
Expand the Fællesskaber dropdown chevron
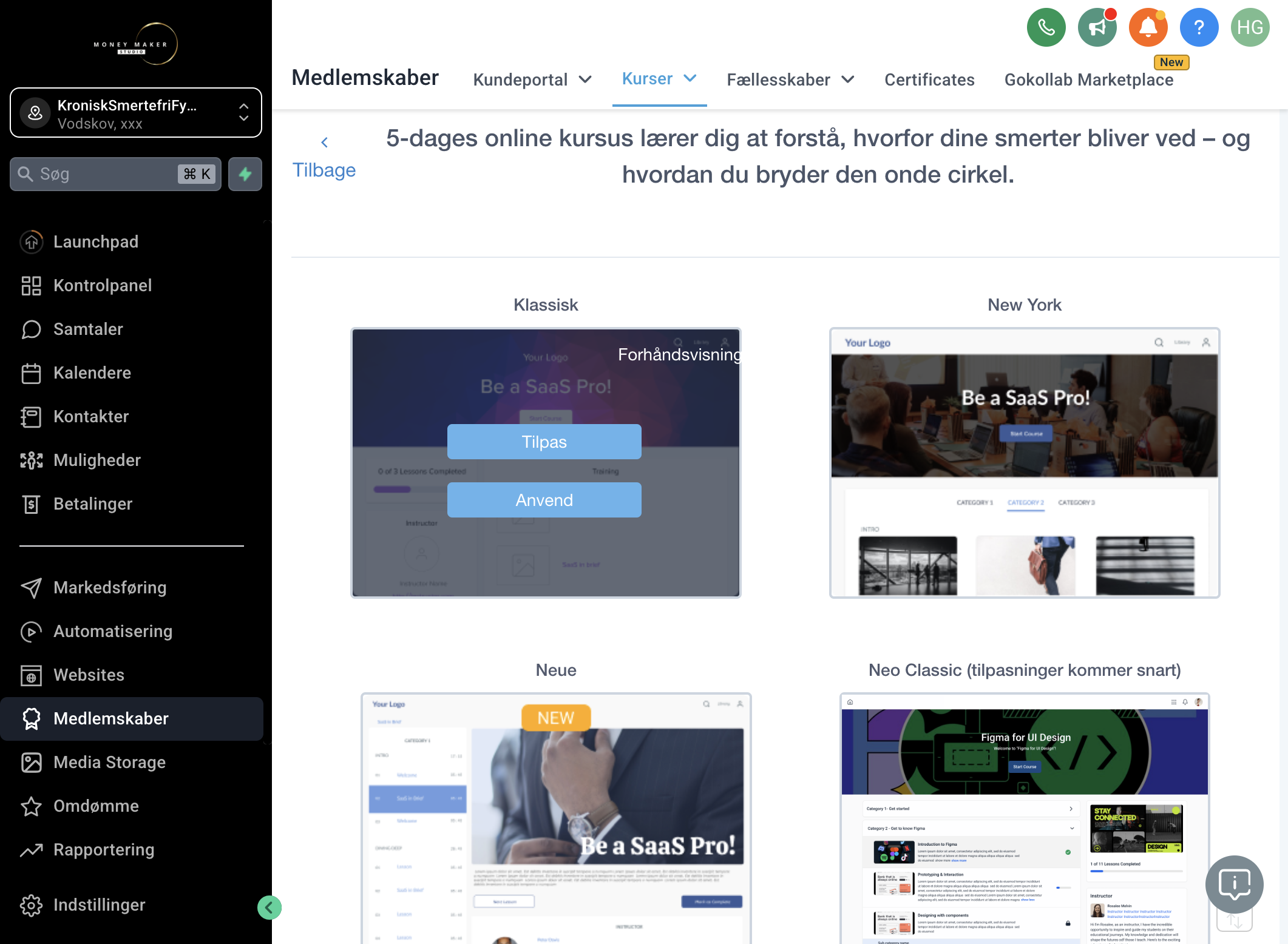(848, 79)
